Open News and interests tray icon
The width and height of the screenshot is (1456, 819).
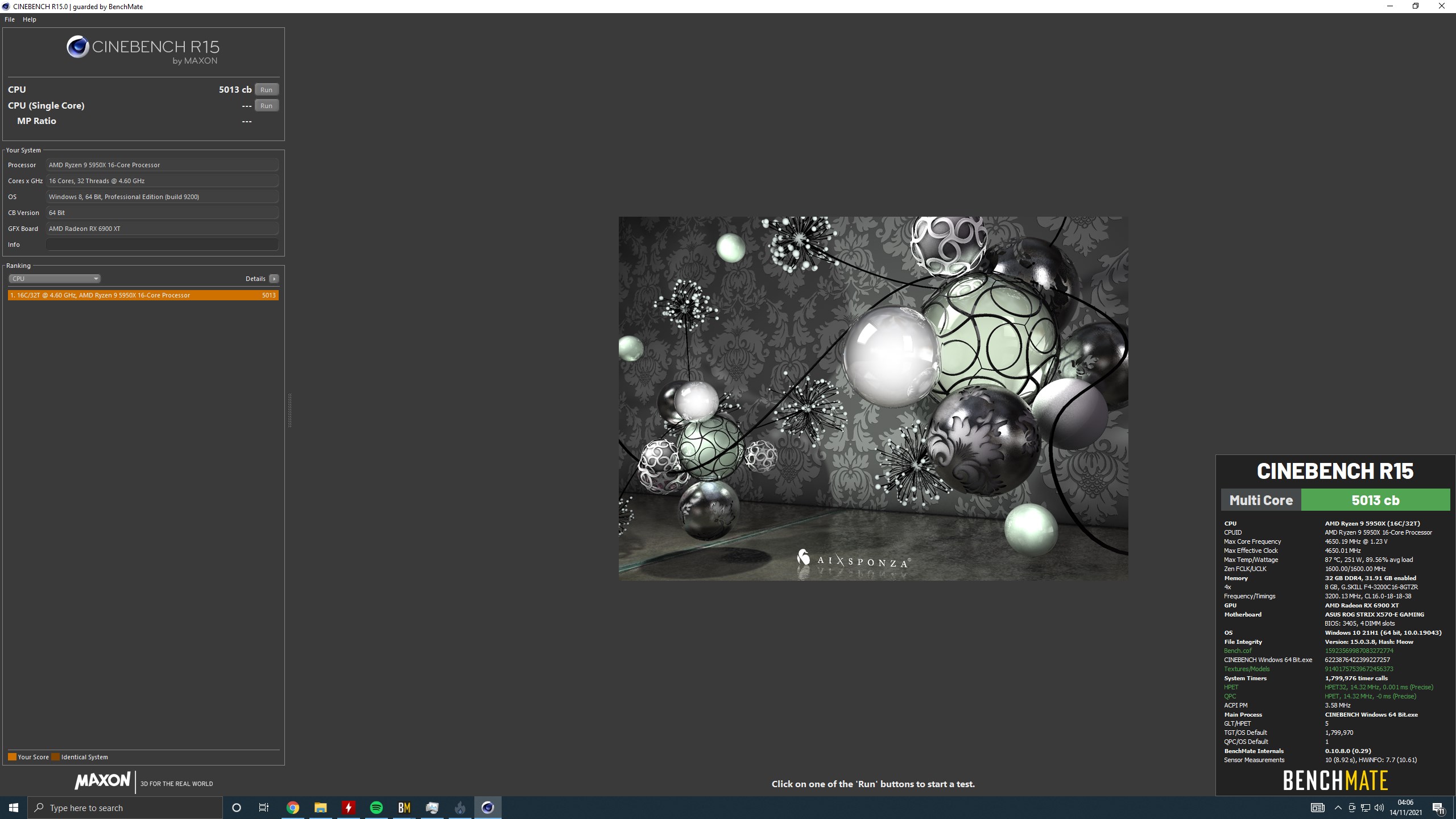coord(1317,808)
